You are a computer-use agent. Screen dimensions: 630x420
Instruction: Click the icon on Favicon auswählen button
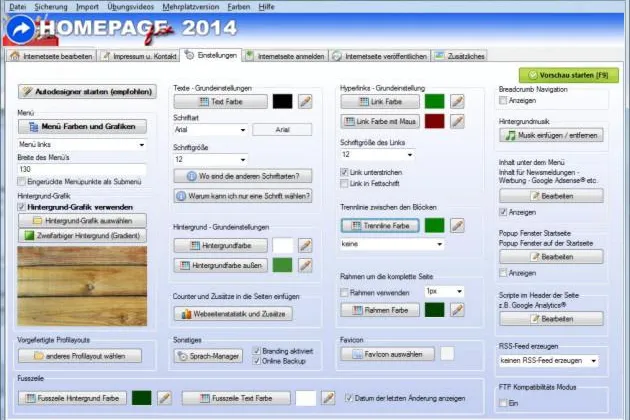click(357, 354)
